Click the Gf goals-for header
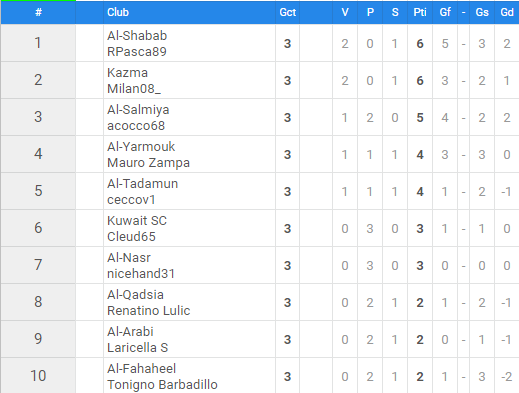519x393 pixels. coord(445,12)
